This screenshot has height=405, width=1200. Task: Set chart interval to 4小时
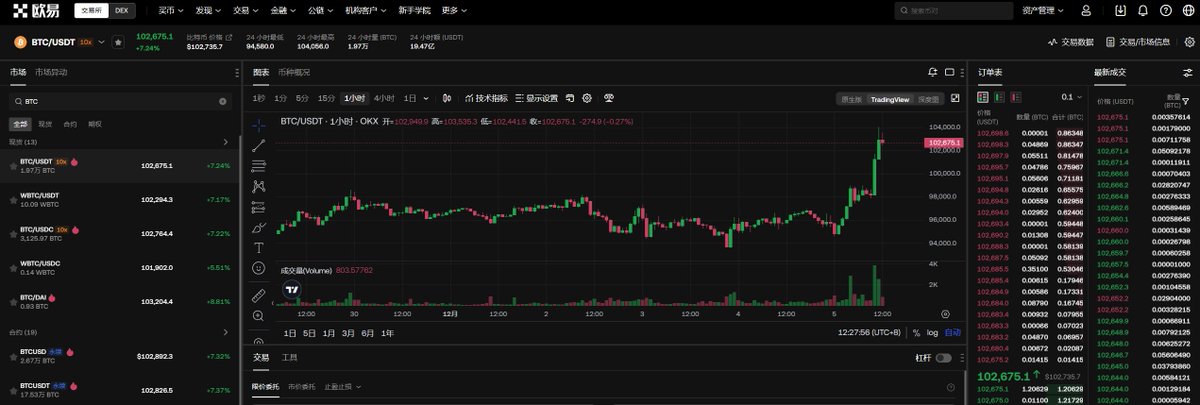pos(384,98)
